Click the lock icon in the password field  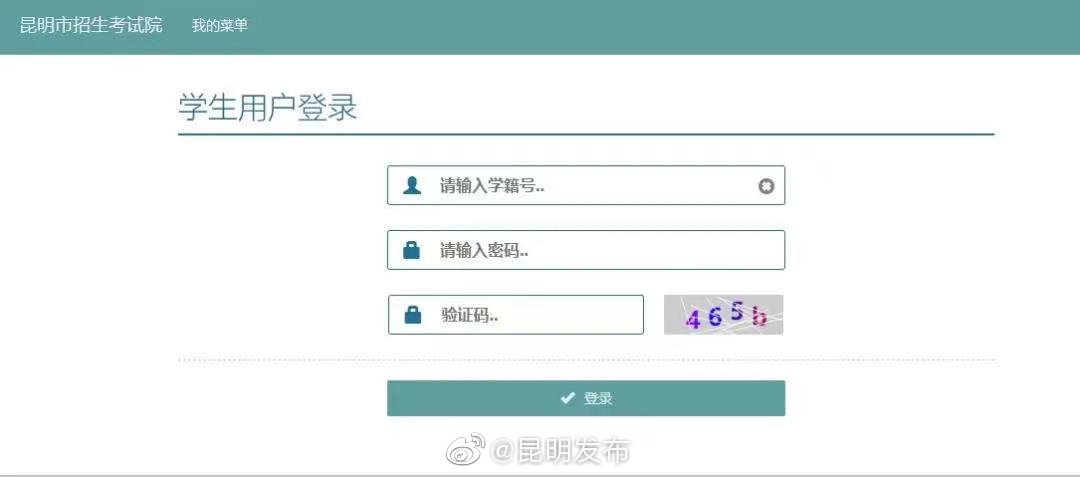412,250
